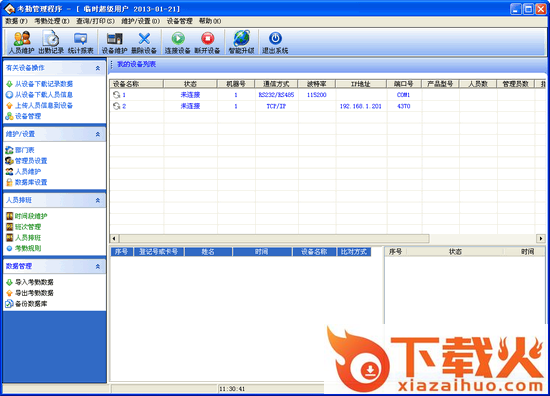This screenshot has width=550, height=396.
Task: Click IP address 192.168.1.201 cell
Action: coord(361,106)
